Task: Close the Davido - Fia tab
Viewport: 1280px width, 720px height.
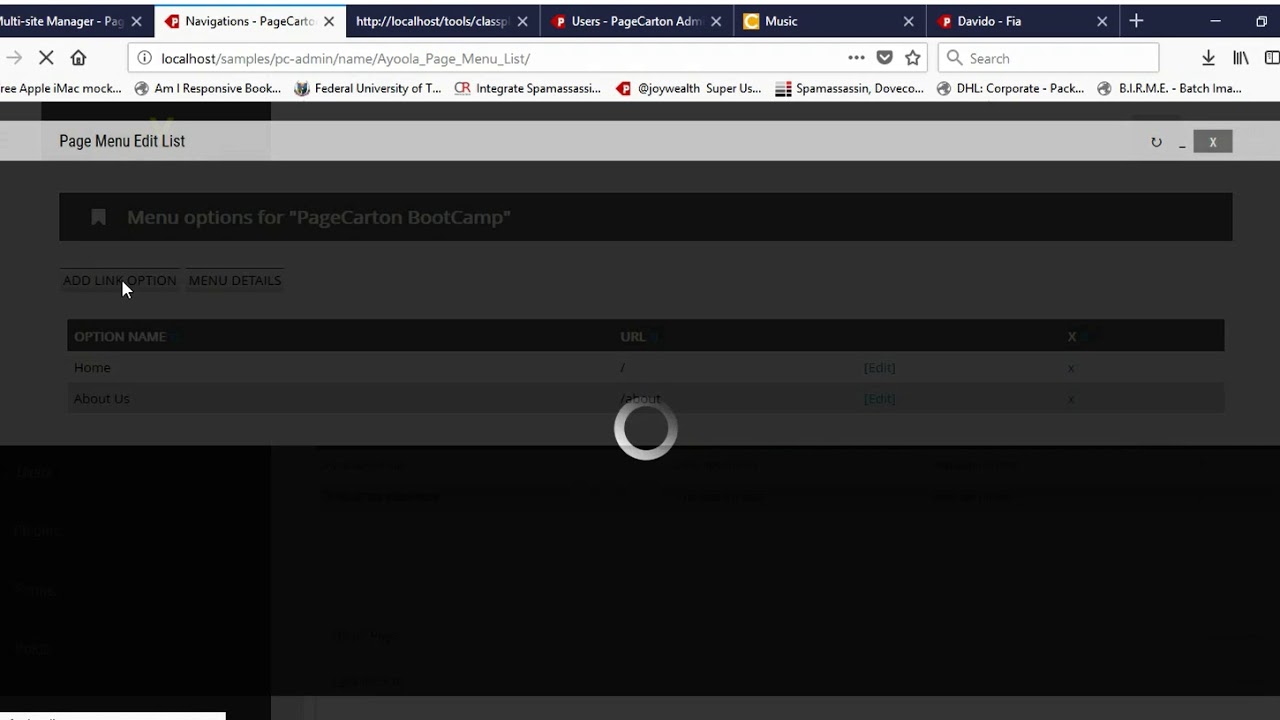Action: 1102,21
